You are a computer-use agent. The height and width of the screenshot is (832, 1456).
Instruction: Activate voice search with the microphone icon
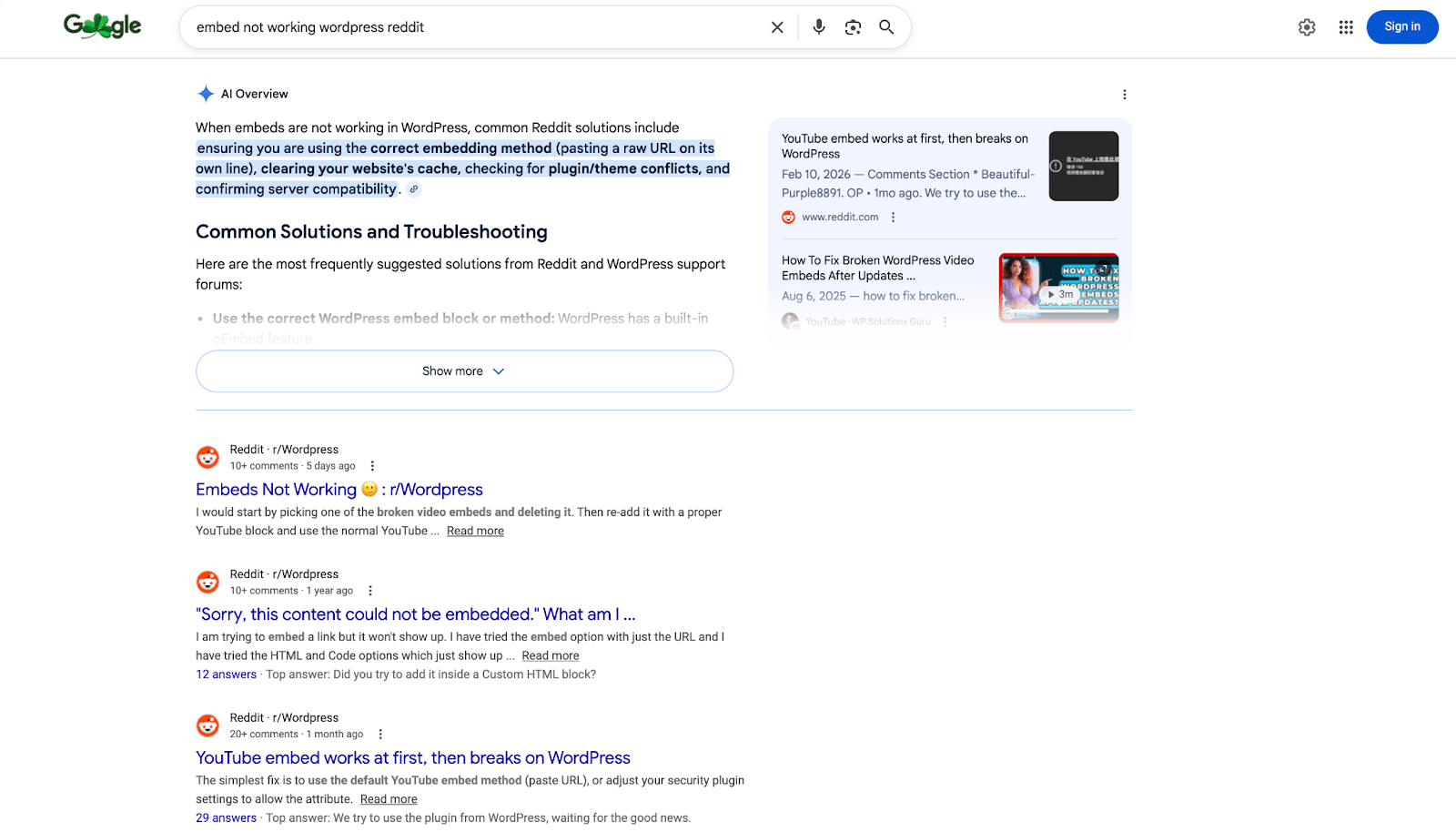pos(818,26)
